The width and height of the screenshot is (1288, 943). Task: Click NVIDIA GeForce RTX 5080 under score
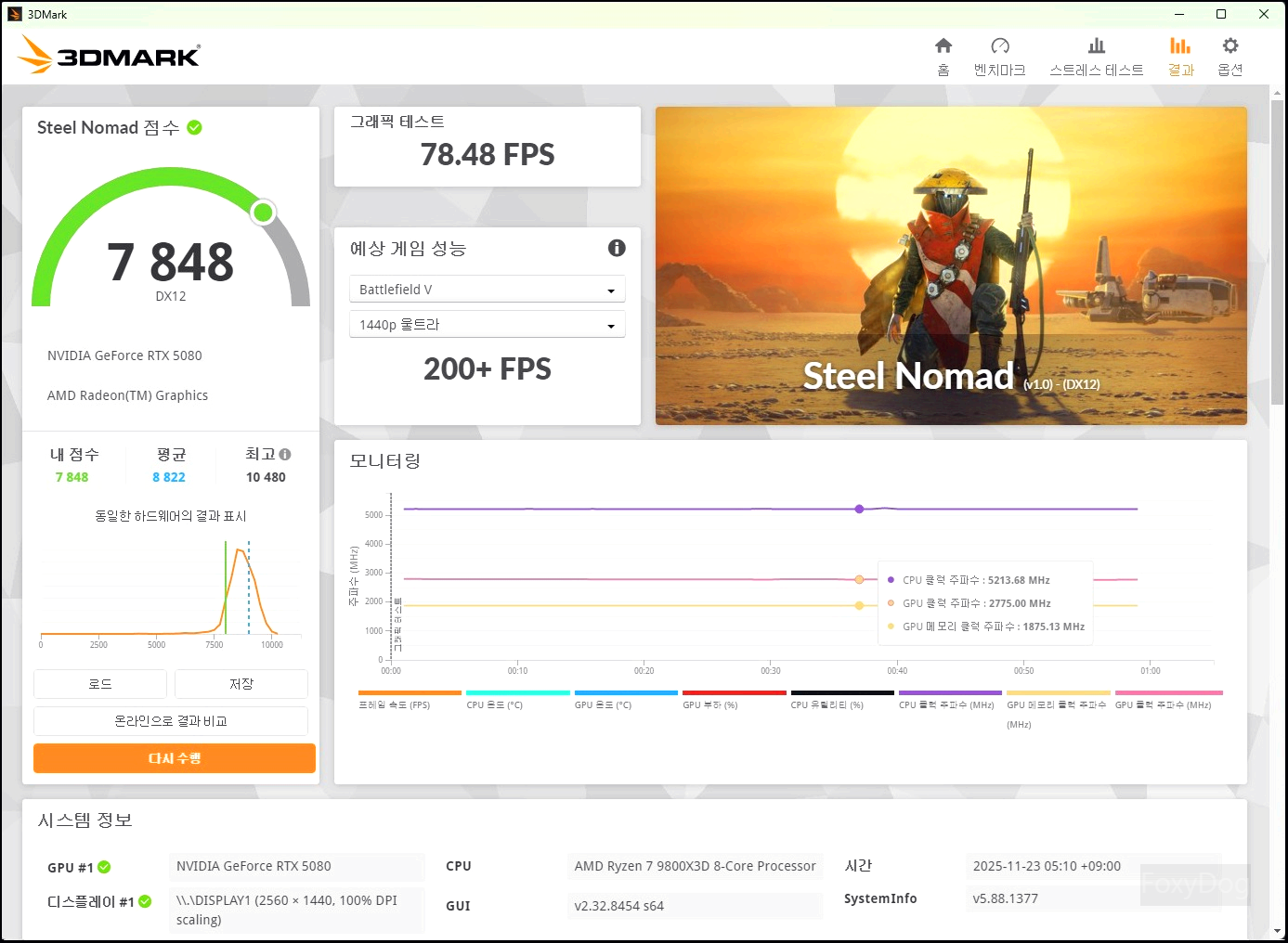[x=124, y=355]
